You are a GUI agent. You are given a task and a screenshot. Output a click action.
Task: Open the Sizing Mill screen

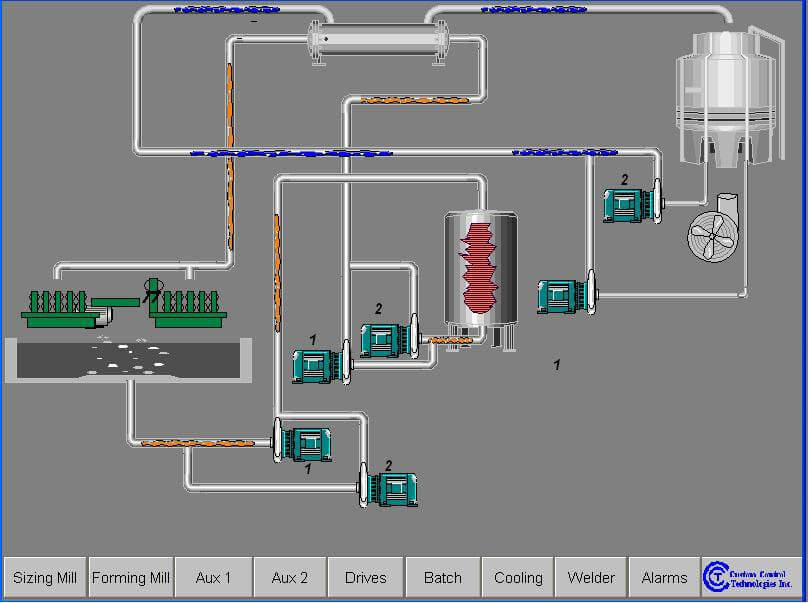44,577
